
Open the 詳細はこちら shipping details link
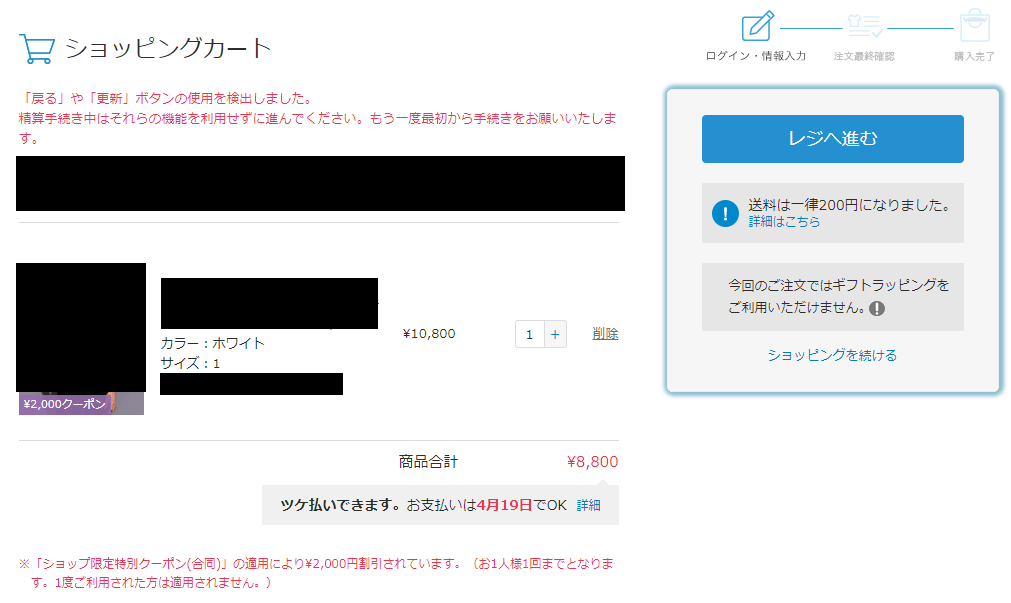pos(784,221)
